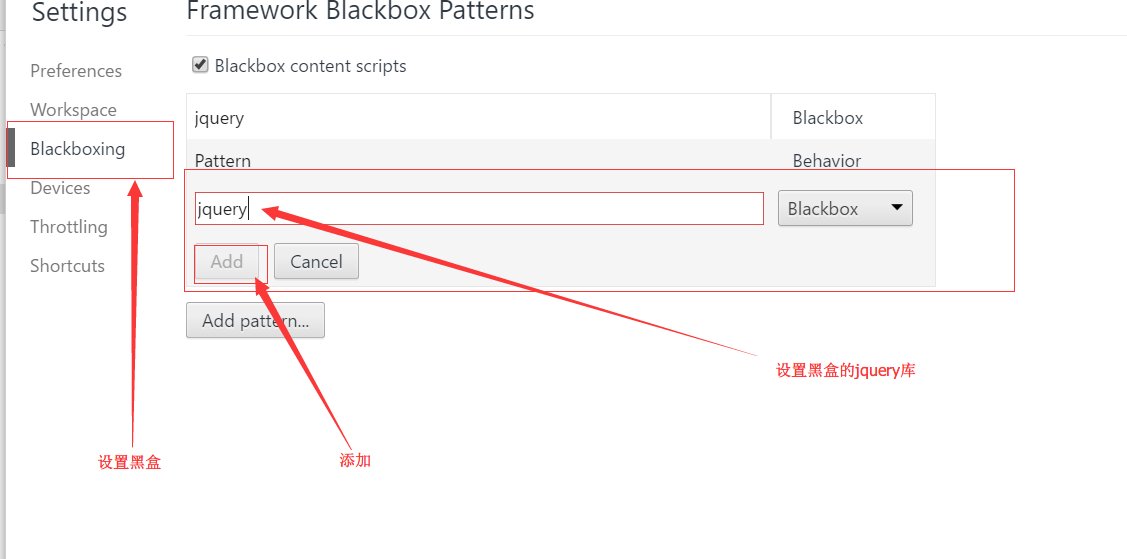The width and height of the screenshot is (1127, 559).
Task: Open the Preferences settings tab
Action: [76, 71]
